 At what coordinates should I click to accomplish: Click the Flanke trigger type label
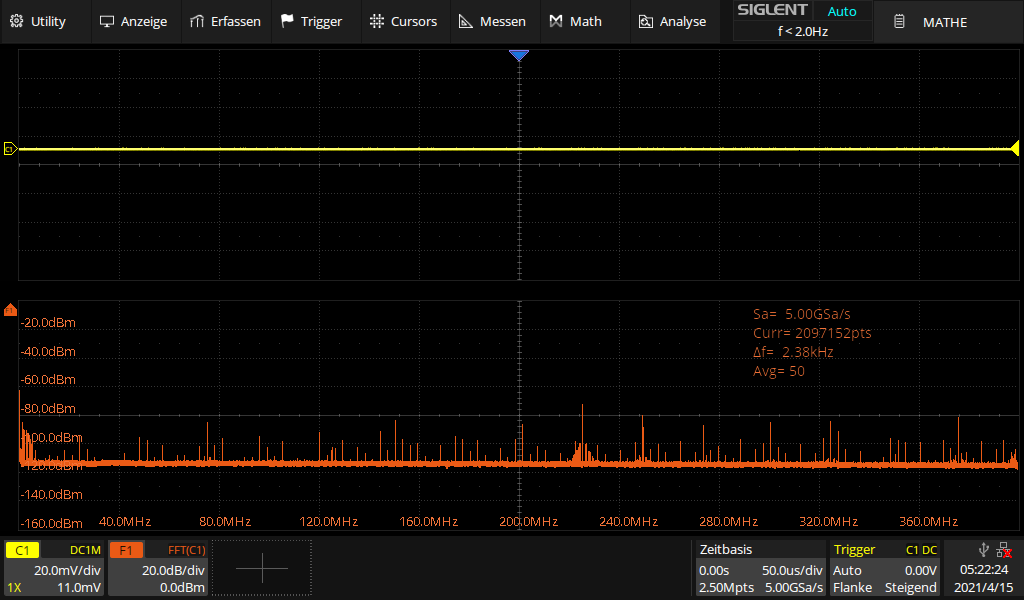point(852,588)
